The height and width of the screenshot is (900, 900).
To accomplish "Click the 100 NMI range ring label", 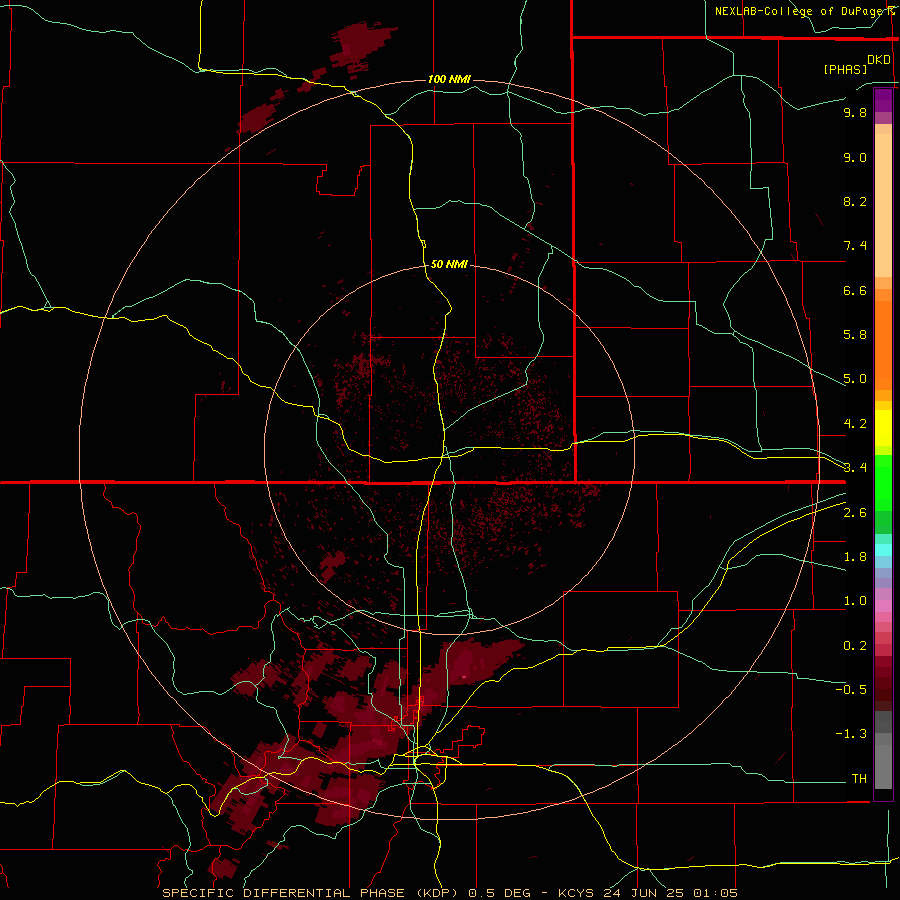I will pyautogui.click(x=449, y=79).
